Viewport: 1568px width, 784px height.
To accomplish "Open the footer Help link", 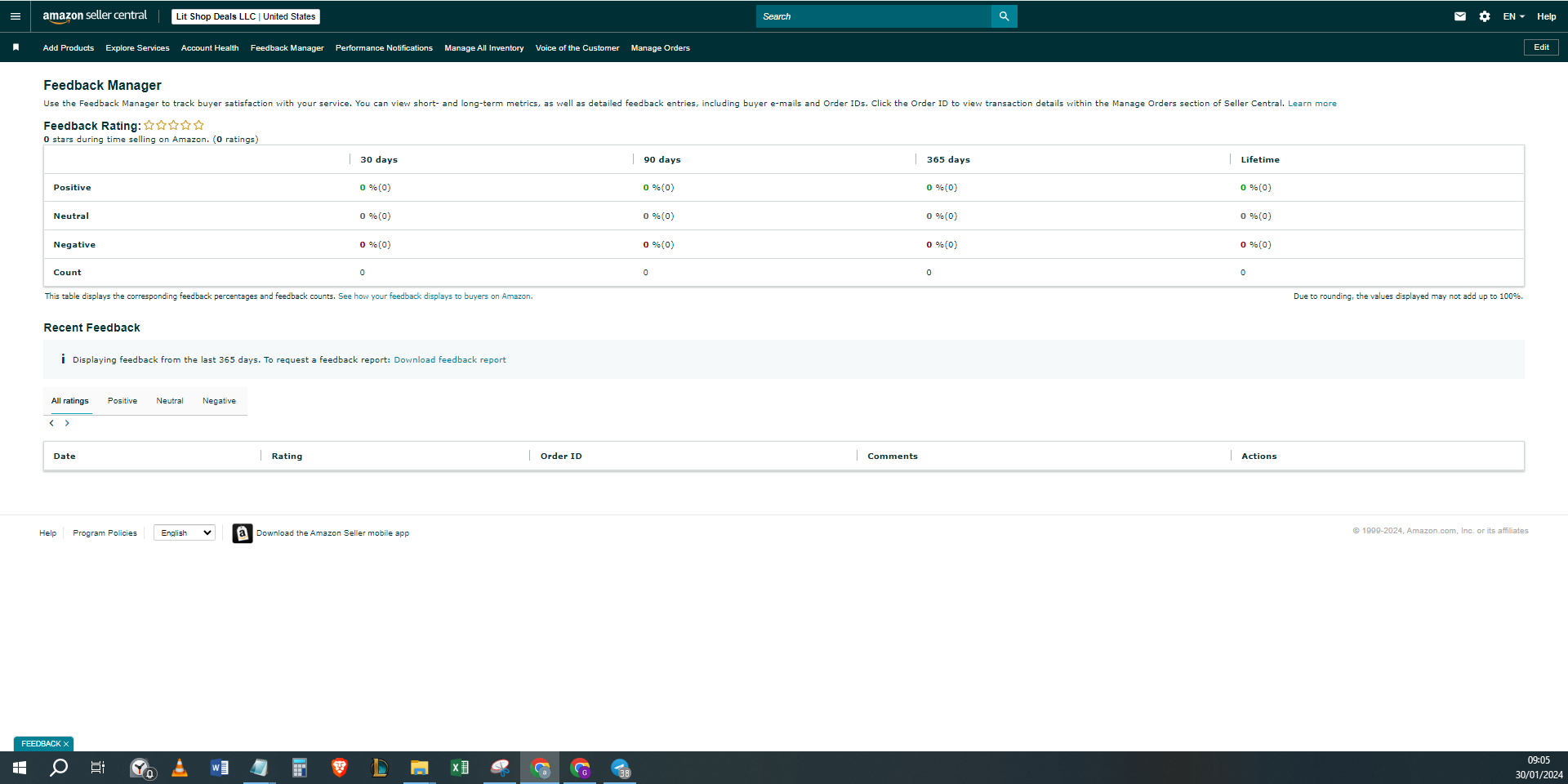I will click(48, 533).
